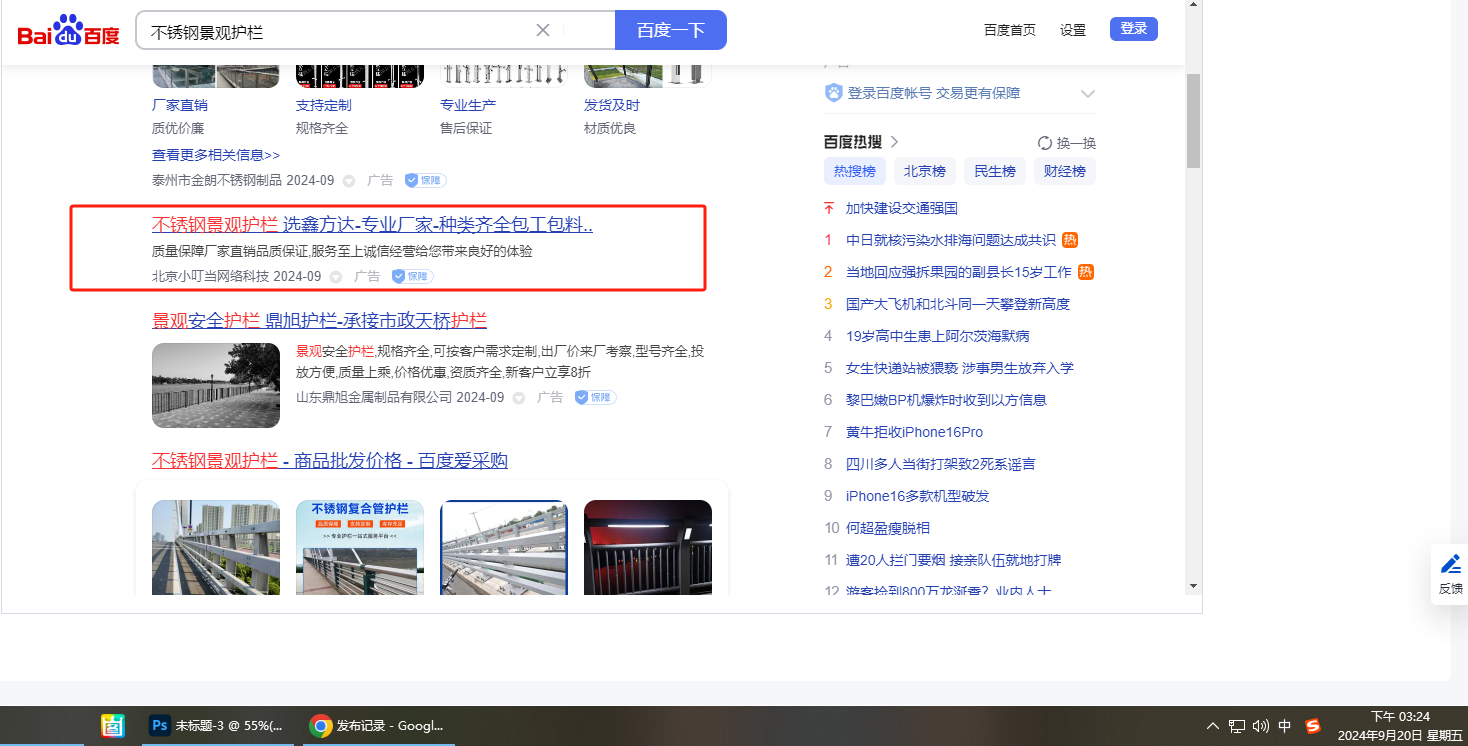The image size is (1468, 746).
Task: Switch to Chrome 发布记录 window in taskbar
Action: [x=377, y=726]
